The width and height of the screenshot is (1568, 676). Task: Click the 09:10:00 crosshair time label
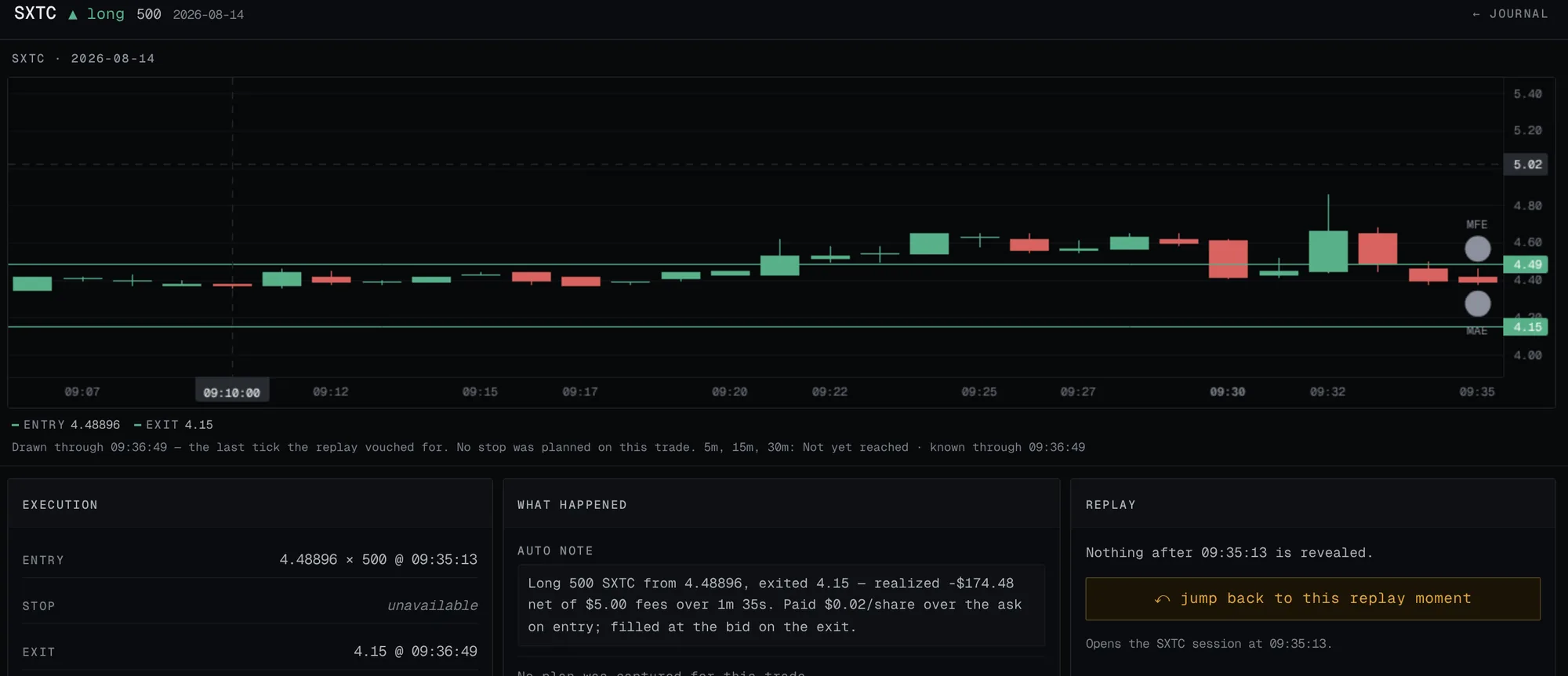click(232, 392)
